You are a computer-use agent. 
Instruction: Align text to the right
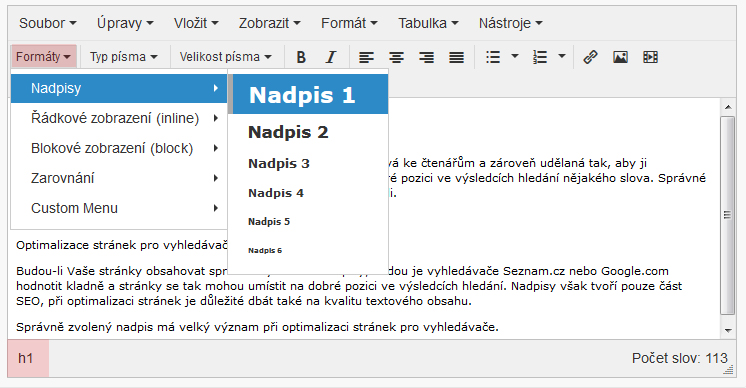(x=426, y=57)
